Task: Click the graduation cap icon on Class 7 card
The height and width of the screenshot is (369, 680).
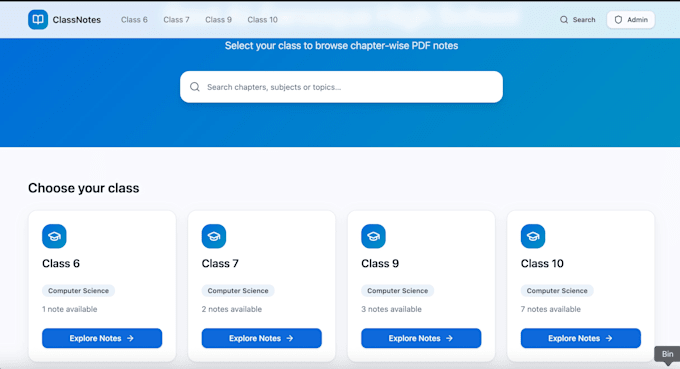Action: click(x=214, y=236)
